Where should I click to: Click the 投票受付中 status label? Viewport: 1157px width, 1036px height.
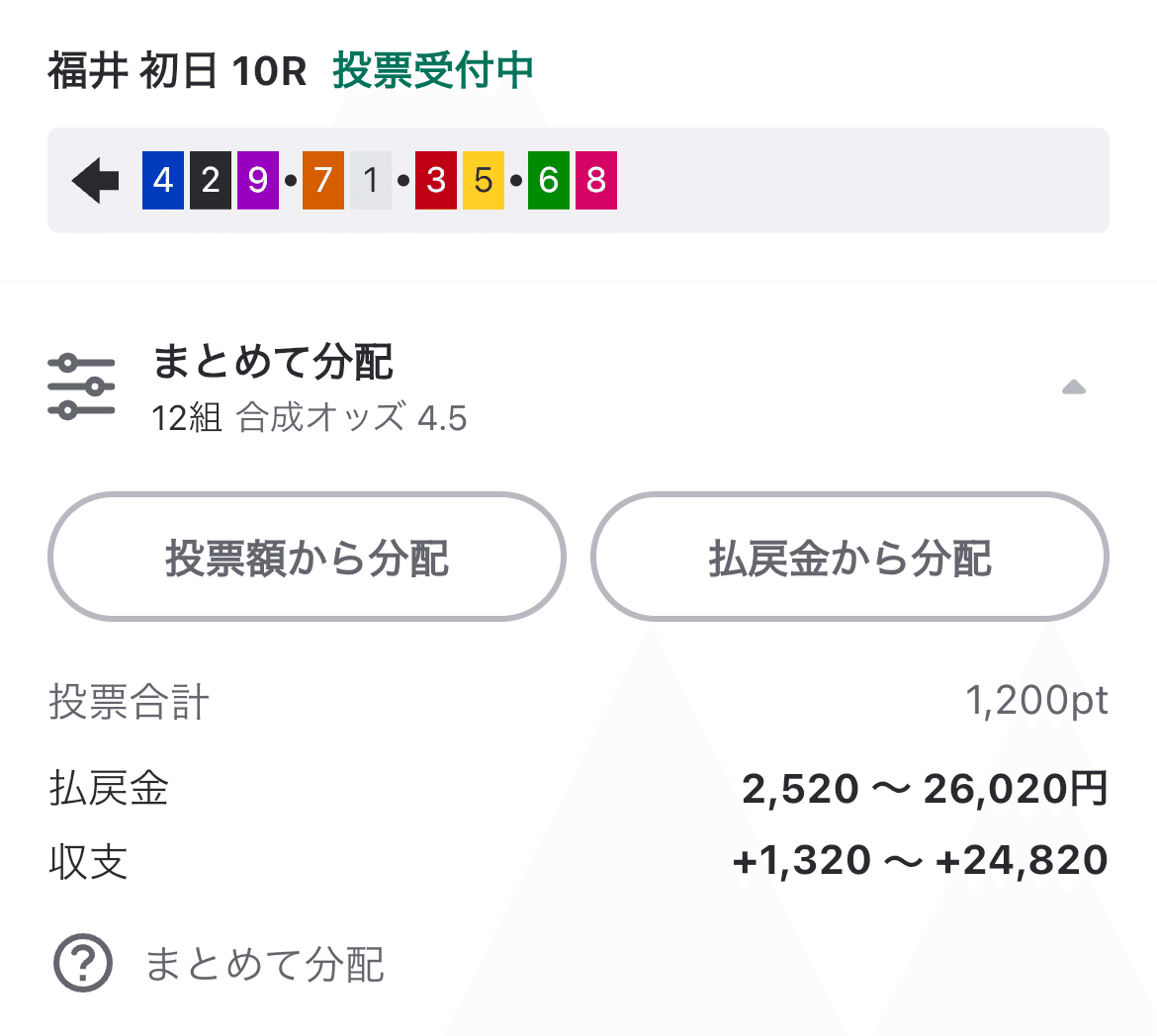click(432, 71)
